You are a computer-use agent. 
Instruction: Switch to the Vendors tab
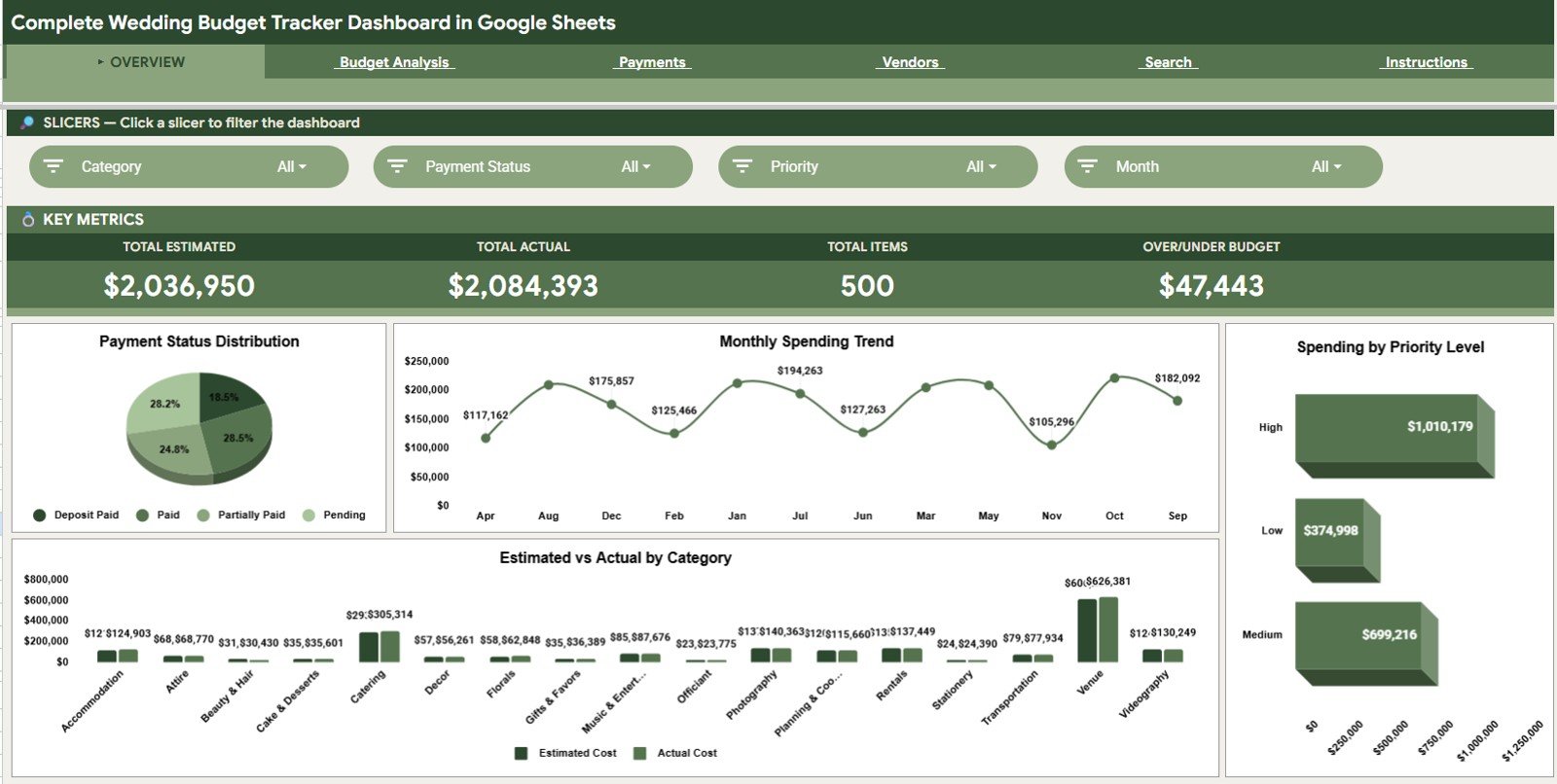910,62
